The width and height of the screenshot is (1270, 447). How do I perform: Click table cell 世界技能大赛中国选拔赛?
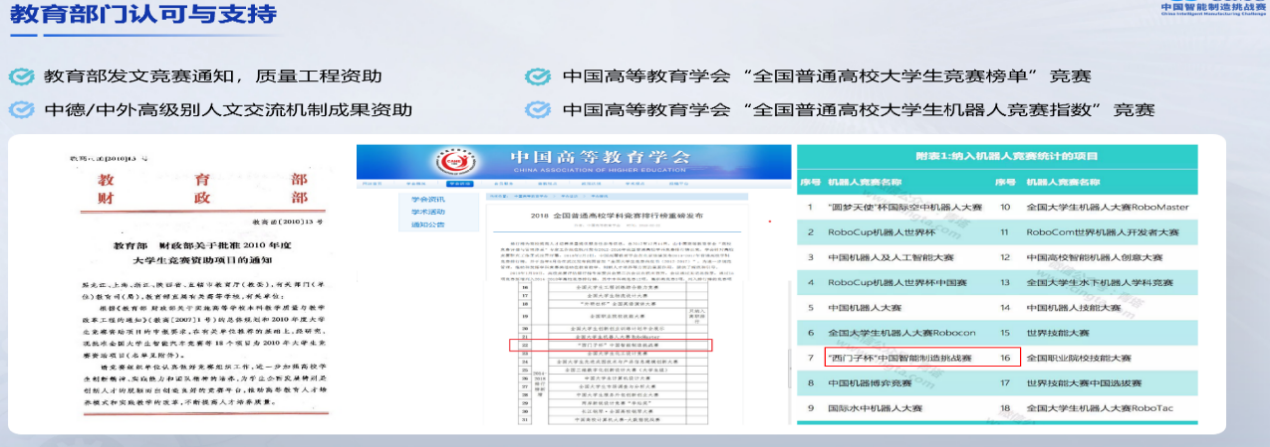[x=1086, y=382]
